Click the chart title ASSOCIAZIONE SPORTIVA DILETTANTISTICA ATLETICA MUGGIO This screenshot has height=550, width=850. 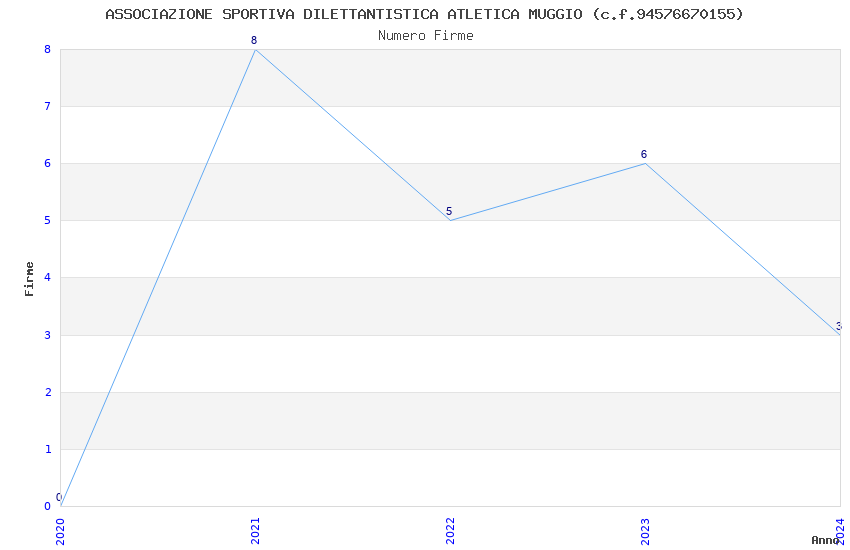[x=424, y=14]
